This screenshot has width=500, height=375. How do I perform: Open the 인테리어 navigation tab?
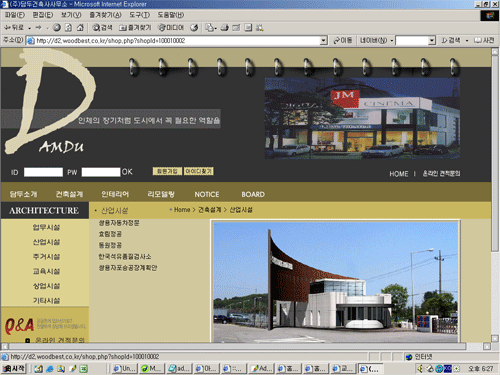pyautogui.click(x=115, y=194)
